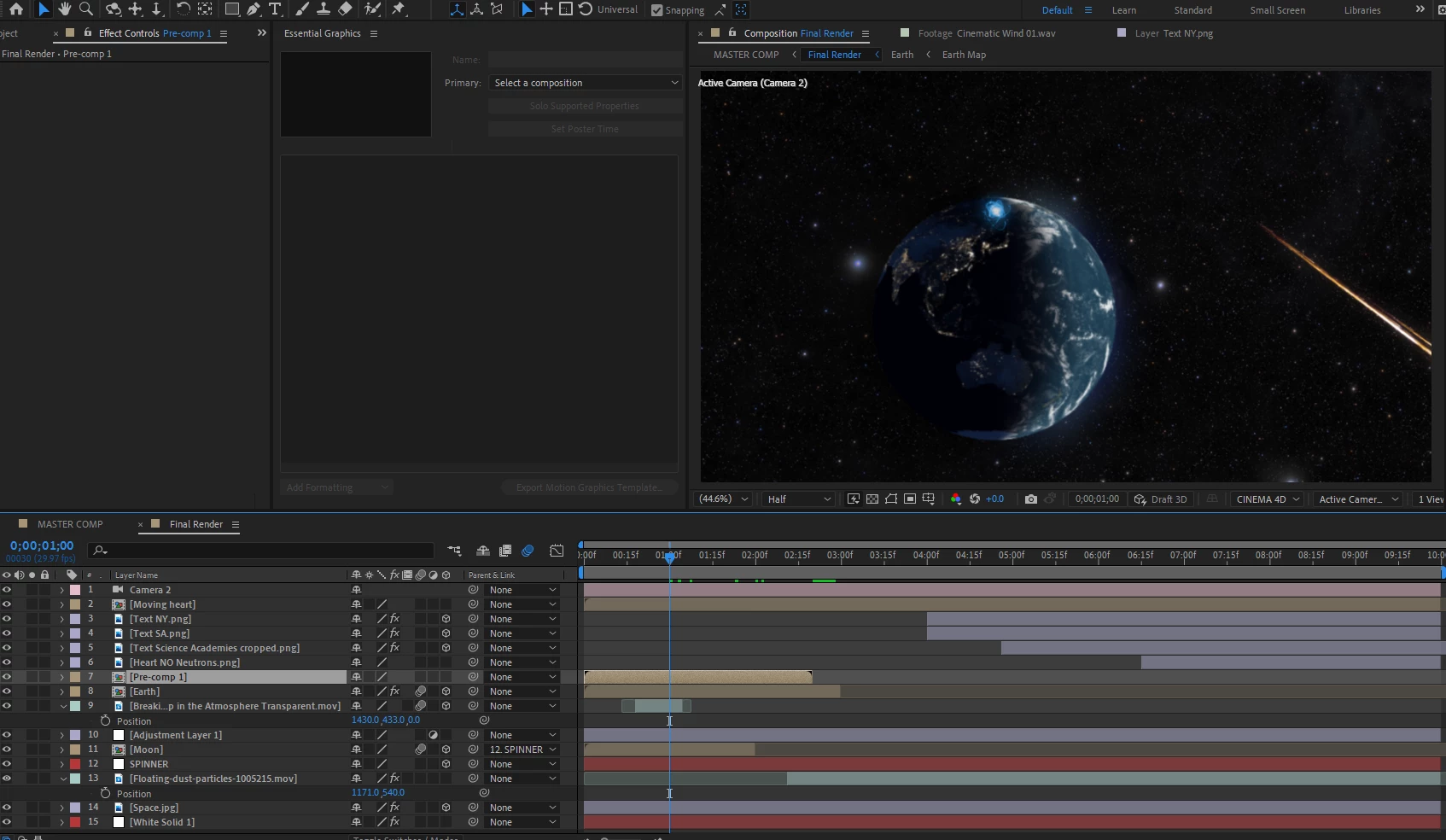Screen dimensions: 1446x840
Task: Open the Graph Editor in timeline
Action: (557, 551)
